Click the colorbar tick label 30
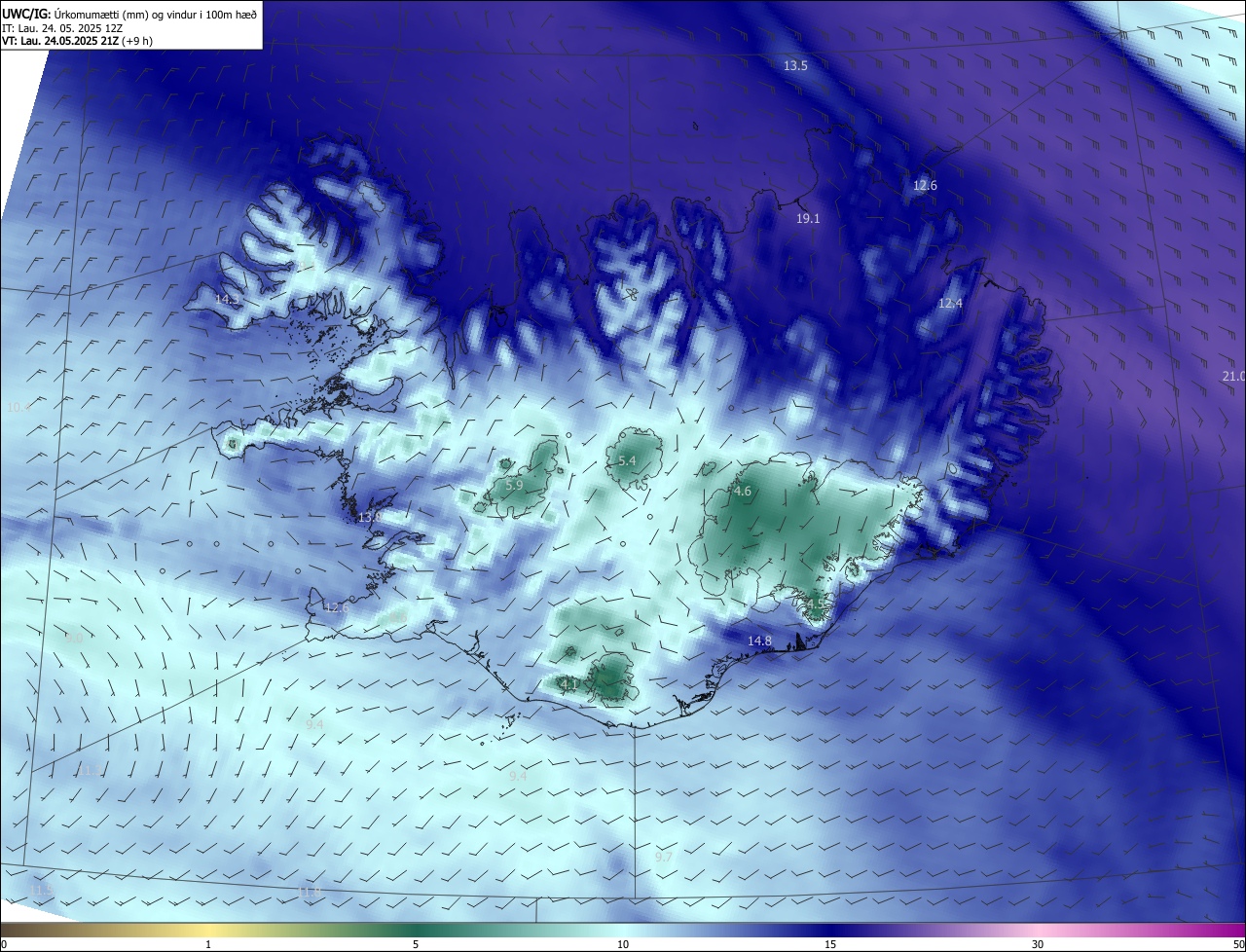This screenshot has height=952, width=1246. coord(1038,944)
